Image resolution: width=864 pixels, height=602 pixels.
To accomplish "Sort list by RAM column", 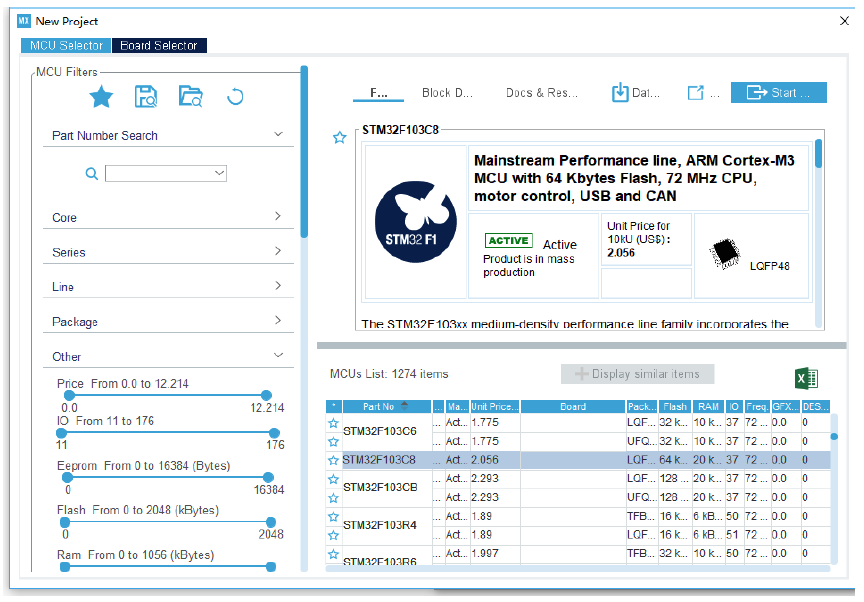I will point(709,406).
